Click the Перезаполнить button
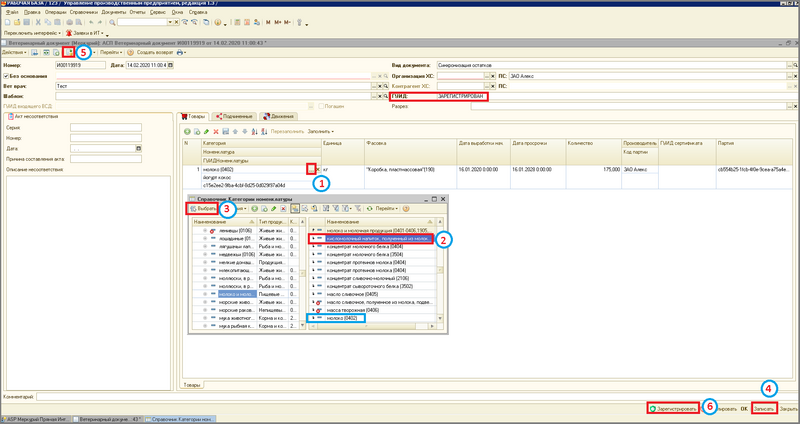Viewport: 800px width, 424px height. (286, 131)
